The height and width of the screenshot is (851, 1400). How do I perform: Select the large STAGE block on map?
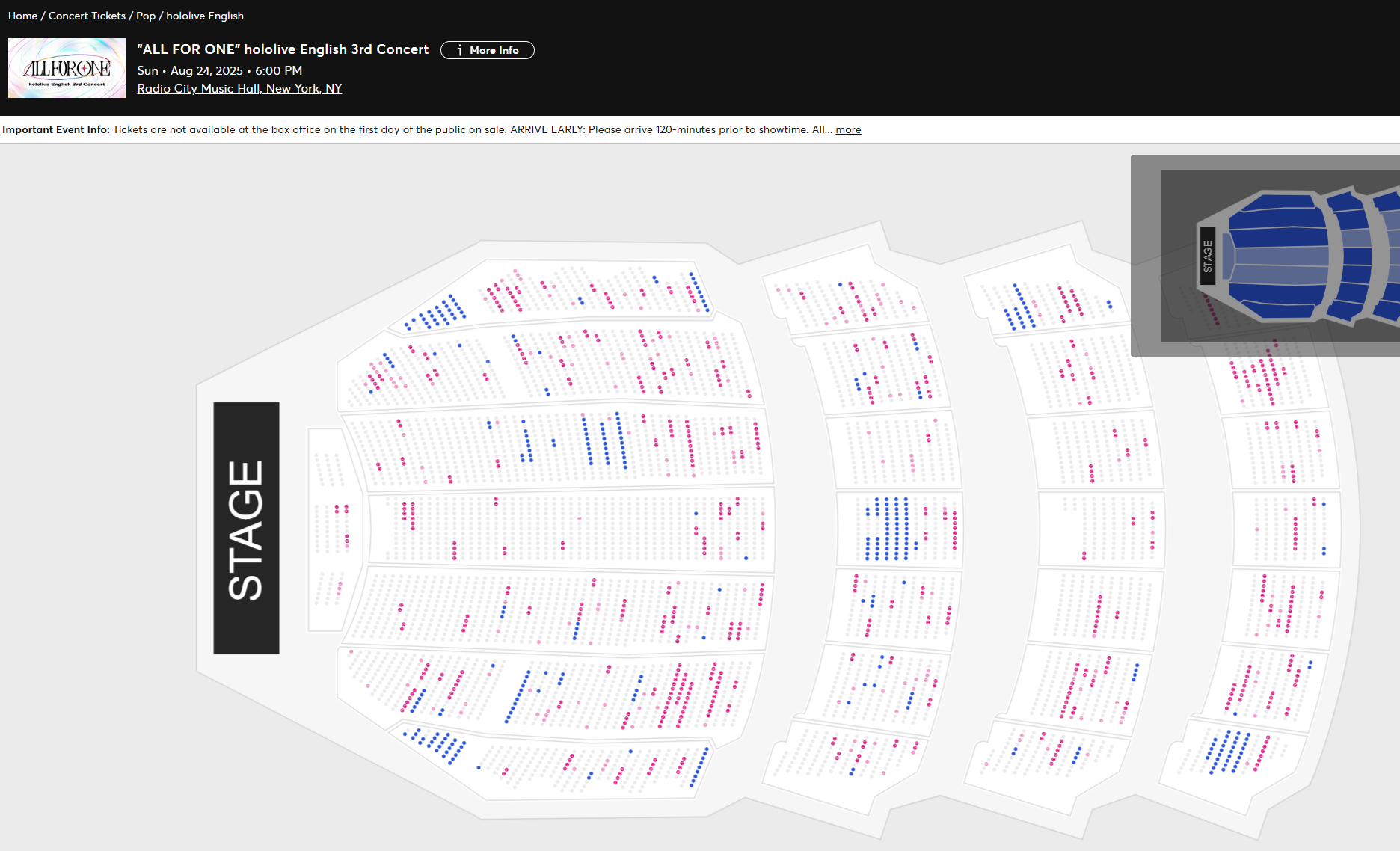click(x=246, y=528)
